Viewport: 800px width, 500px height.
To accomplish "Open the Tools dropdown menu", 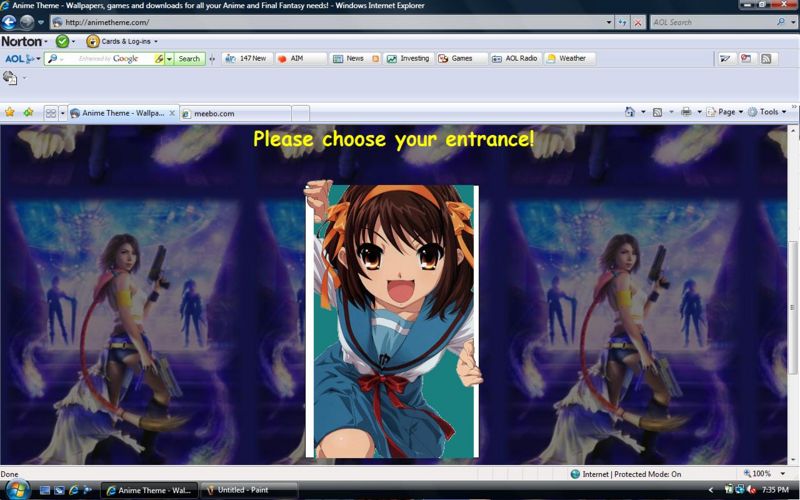I will click(769, 112).
